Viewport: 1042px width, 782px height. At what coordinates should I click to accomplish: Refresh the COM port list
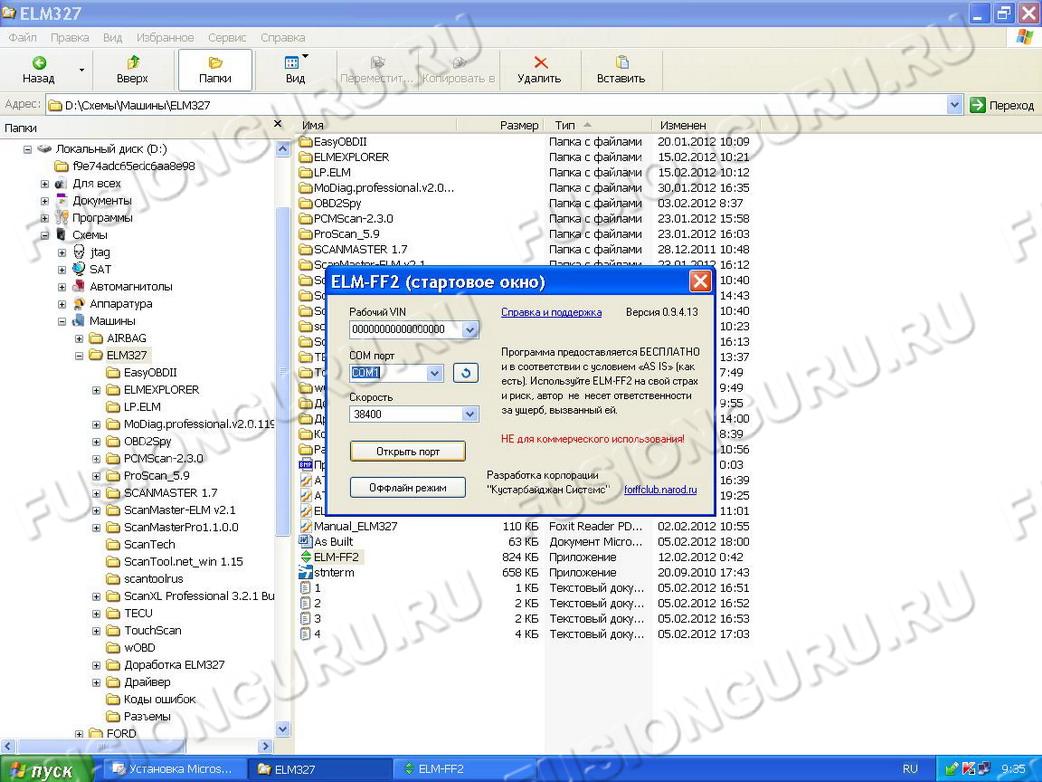465,373
